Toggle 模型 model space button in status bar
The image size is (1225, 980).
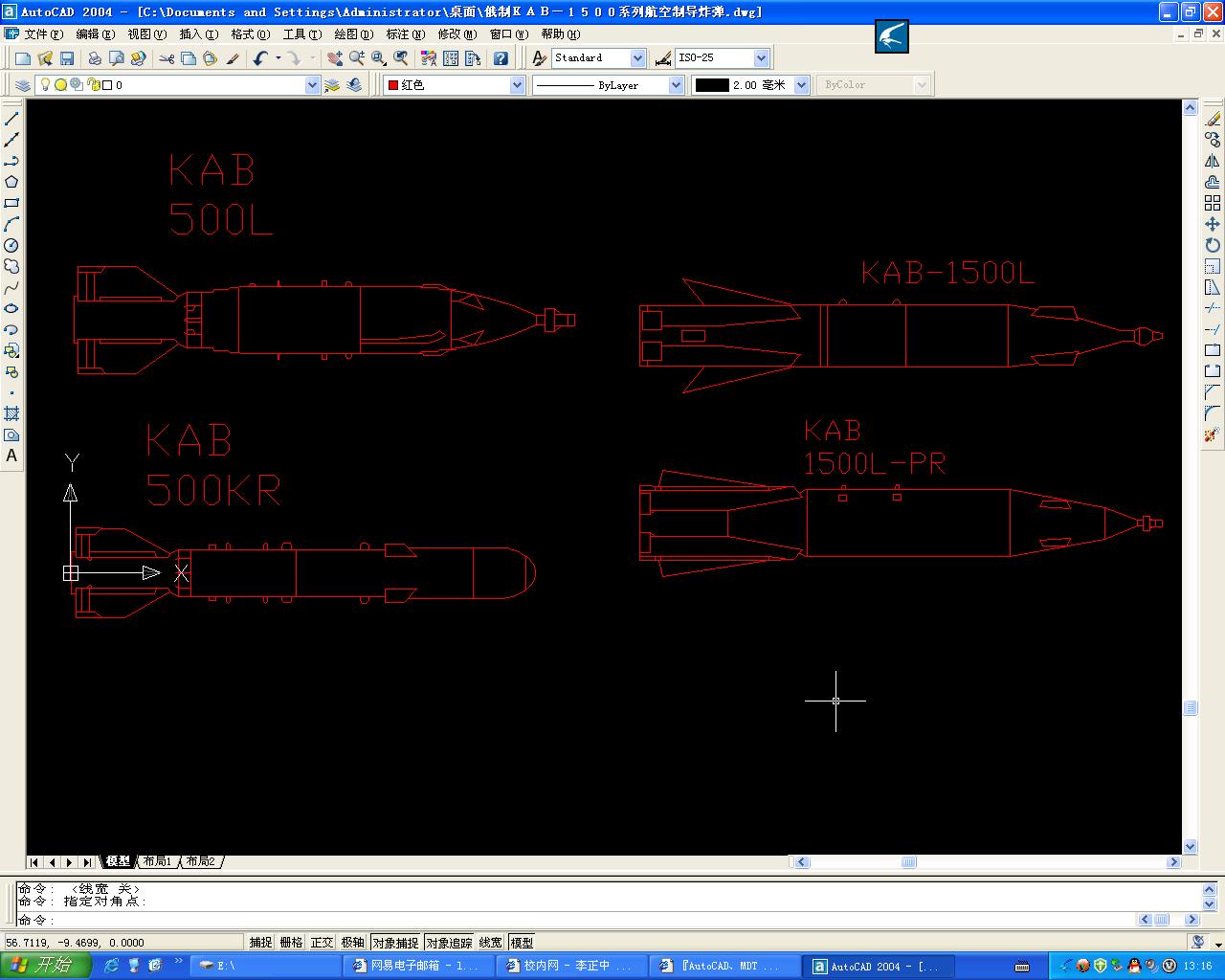coord(522,943)
